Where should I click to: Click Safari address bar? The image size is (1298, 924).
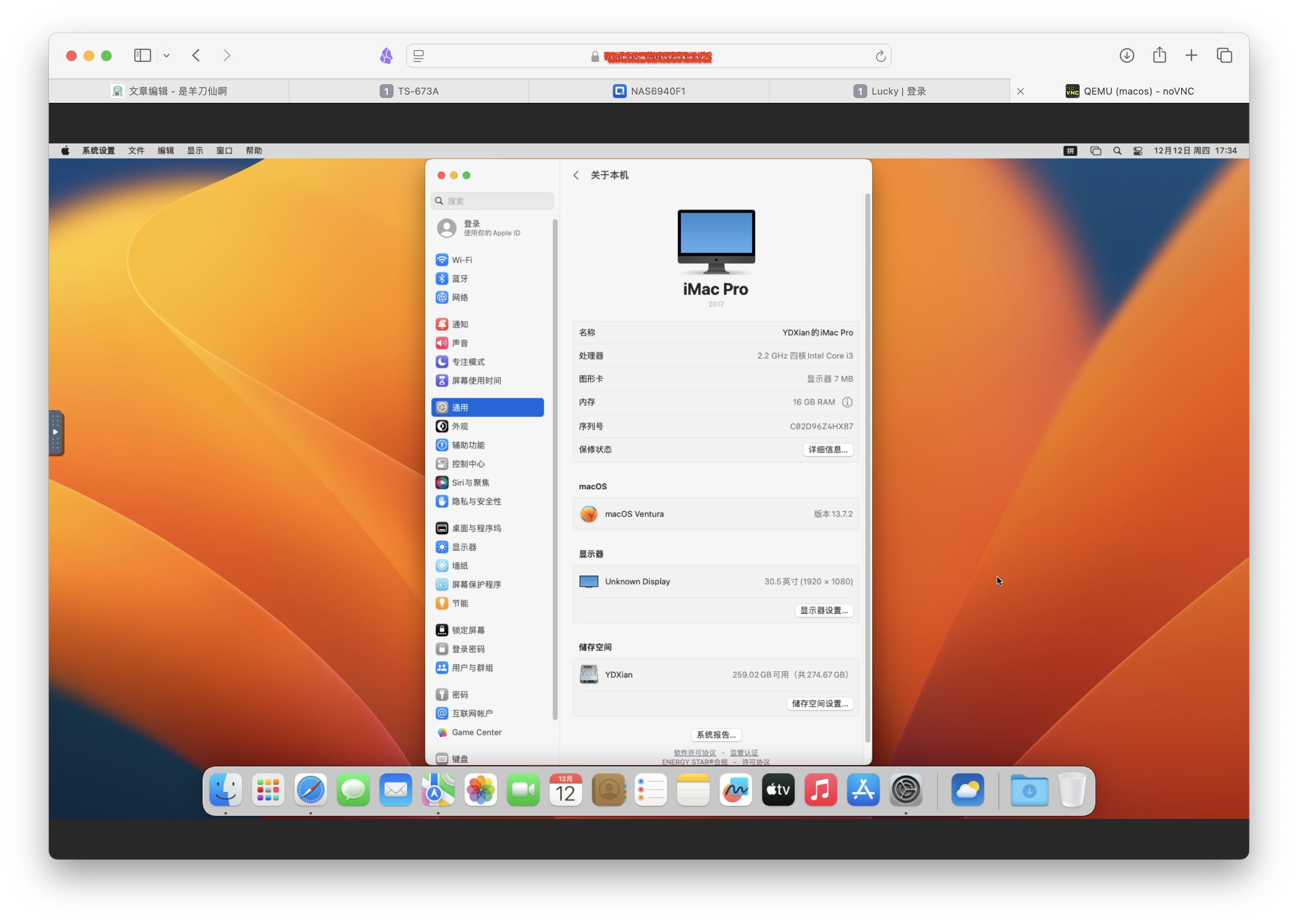coord(649,56)
